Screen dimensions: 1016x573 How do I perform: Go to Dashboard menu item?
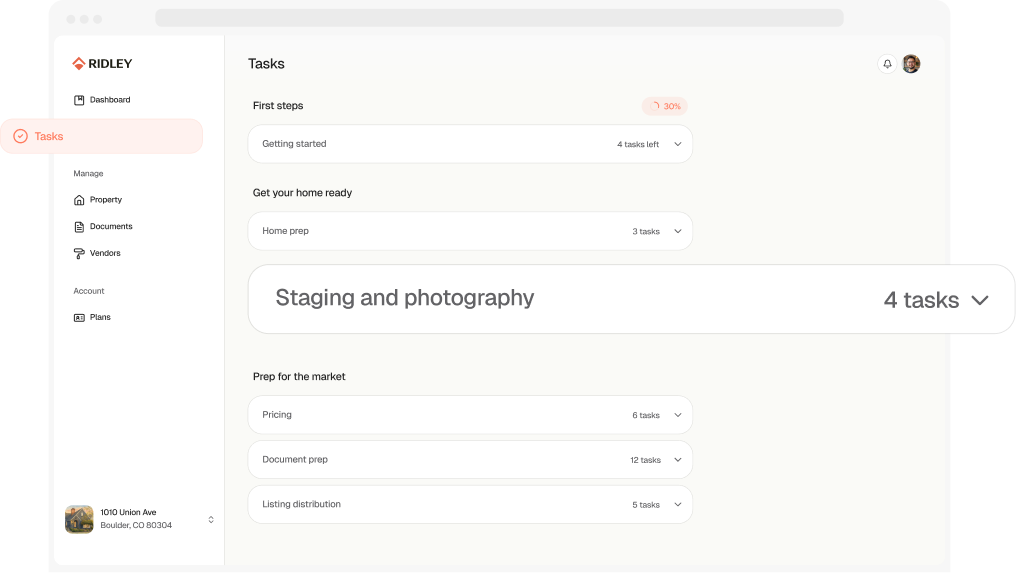point(110,100)
